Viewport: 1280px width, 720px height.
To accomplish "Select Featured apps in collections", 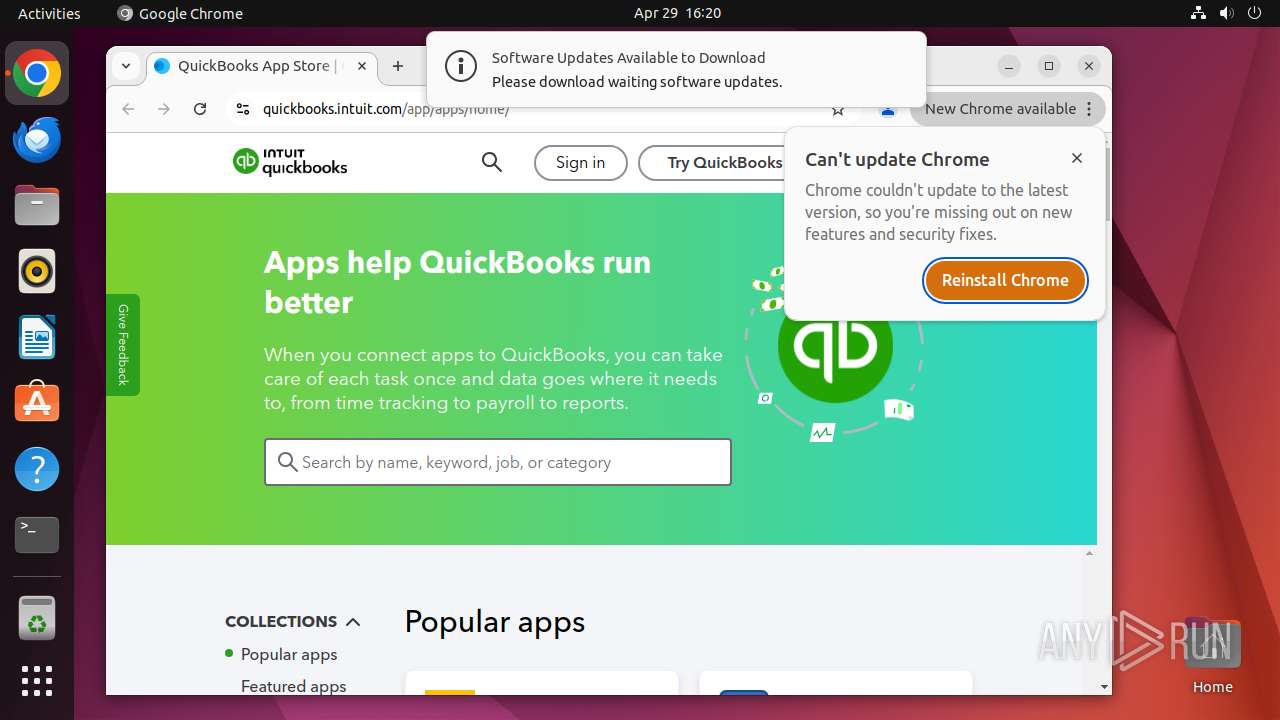I will [294, 686].
